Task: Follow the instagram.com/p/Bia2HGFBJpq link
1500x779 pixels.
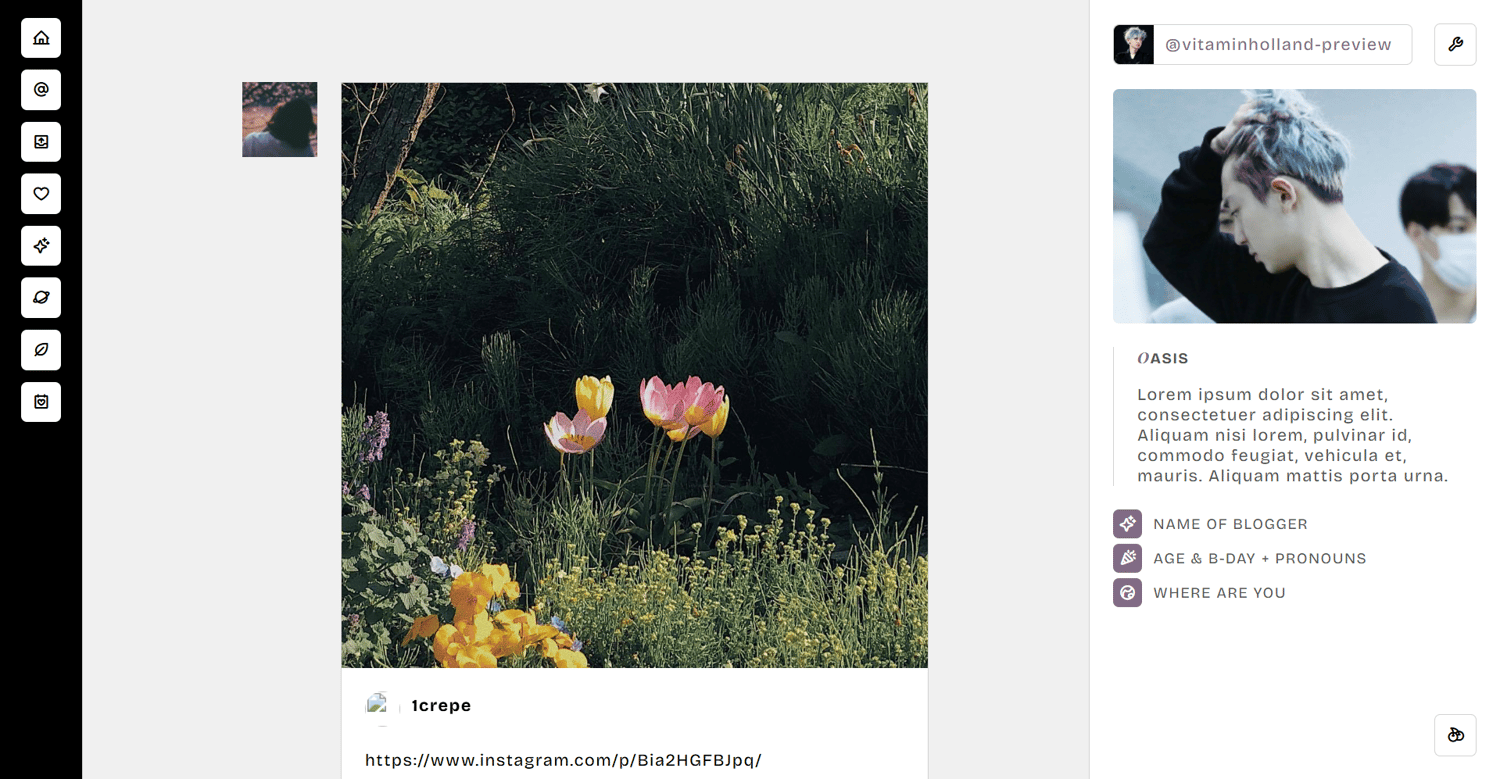Action: 563,760
